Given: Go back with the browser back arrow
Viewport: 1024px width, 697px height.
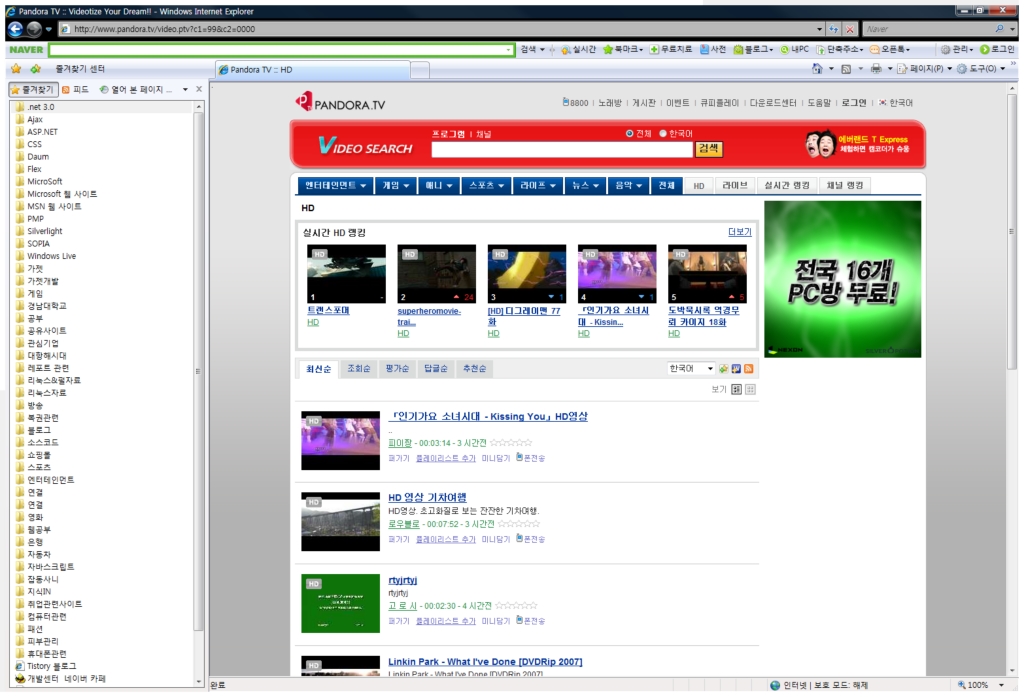Looking at the screenshot, I should [15, 29].
